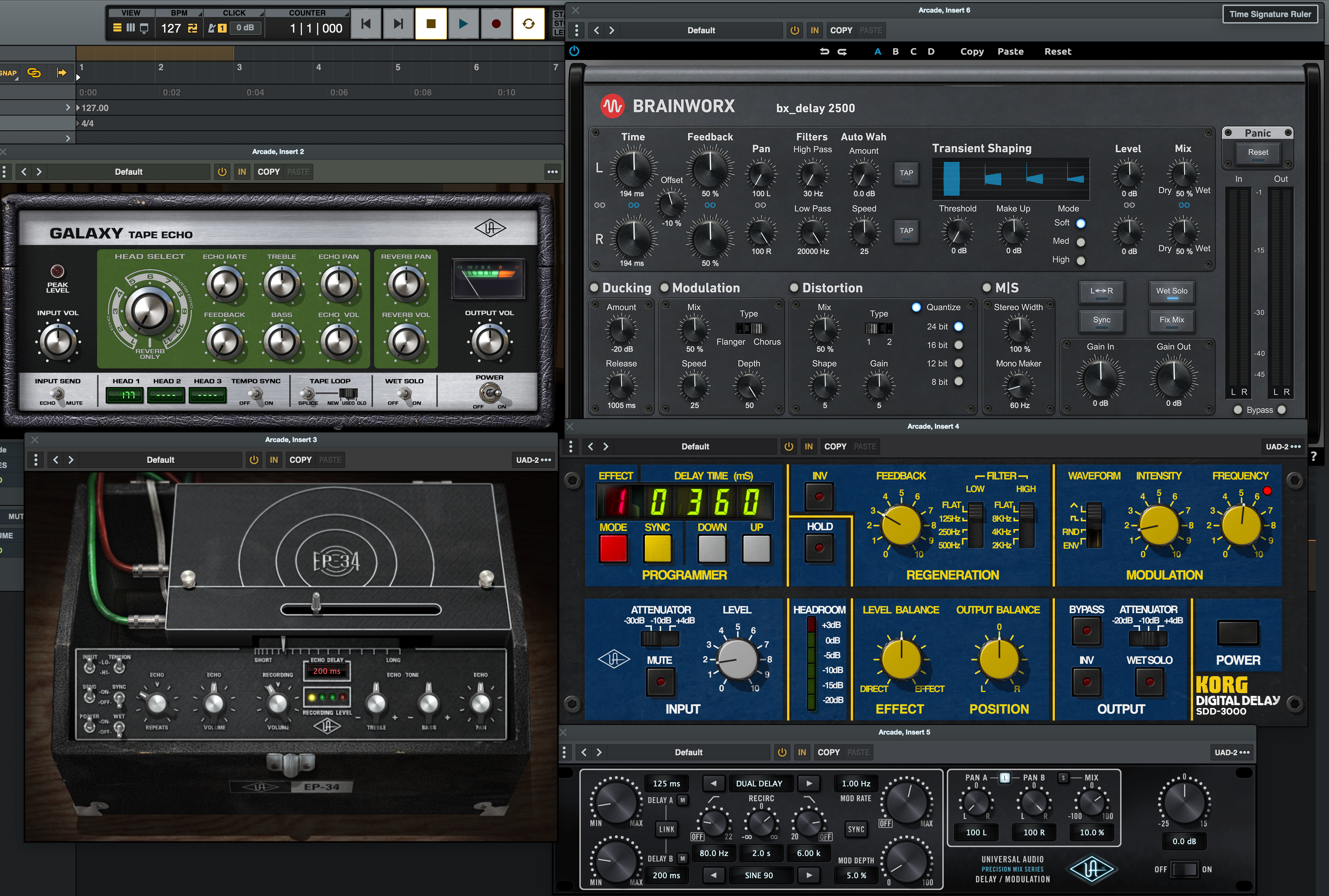Click the bx_delay undo arrow icon
Viewport: 1329px width, 896px height.
pos(824,51)
